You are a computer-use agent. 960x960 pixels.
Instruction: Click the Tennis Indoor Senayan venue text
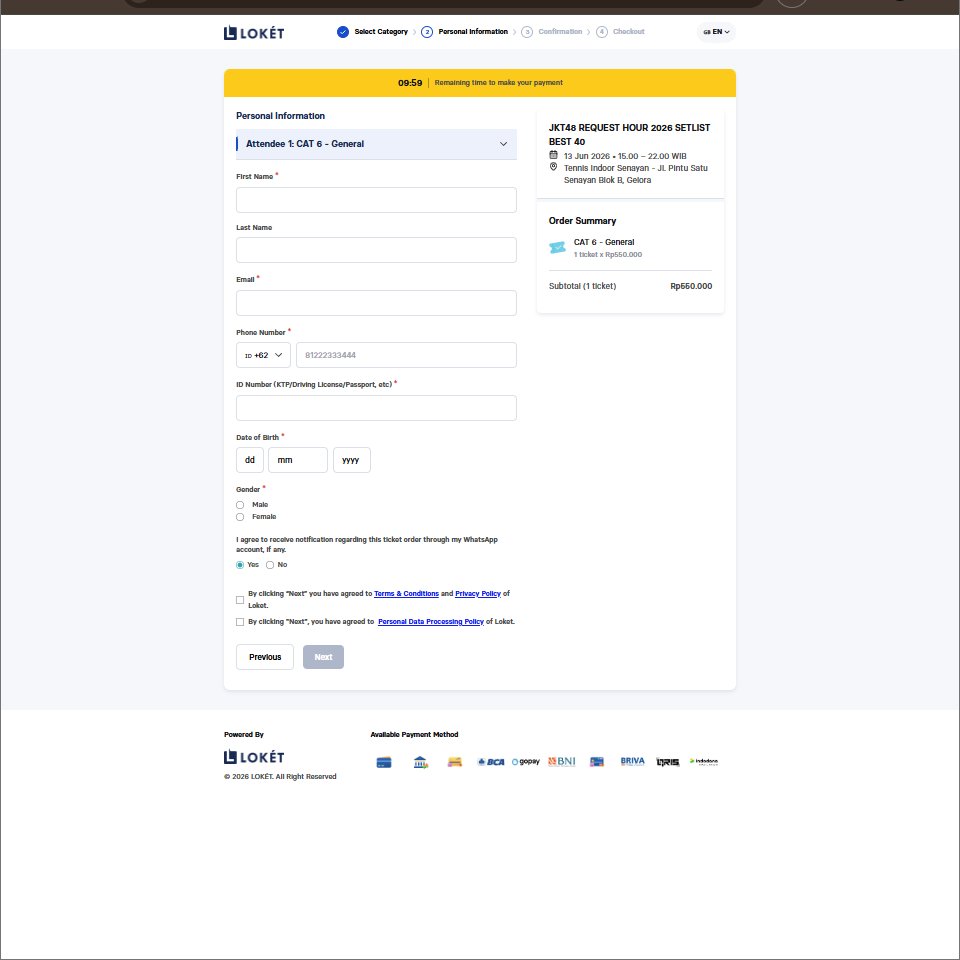click(x=636, y=174)
